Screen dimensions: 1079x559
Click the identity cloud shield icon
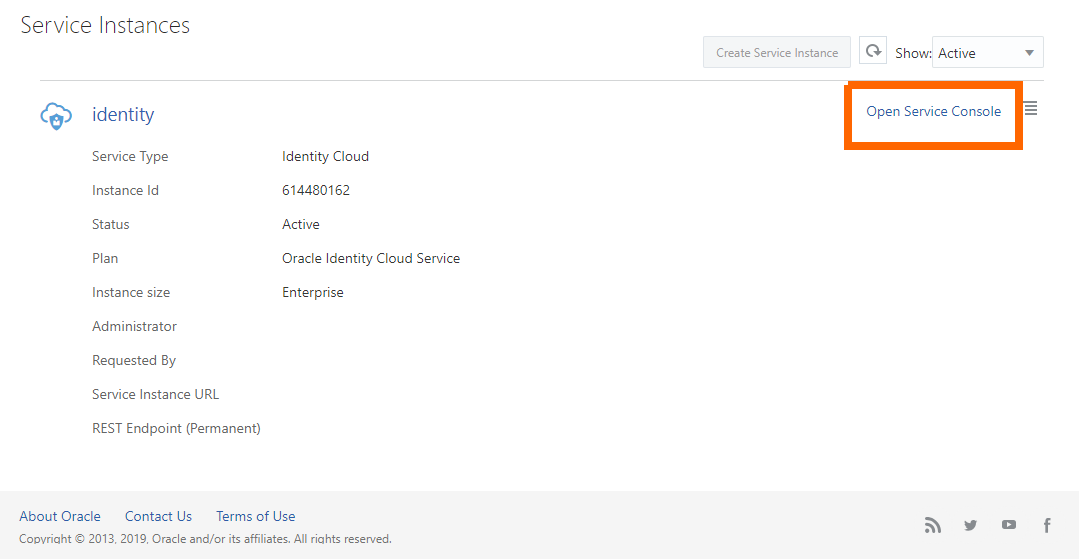tap(56, 116)
